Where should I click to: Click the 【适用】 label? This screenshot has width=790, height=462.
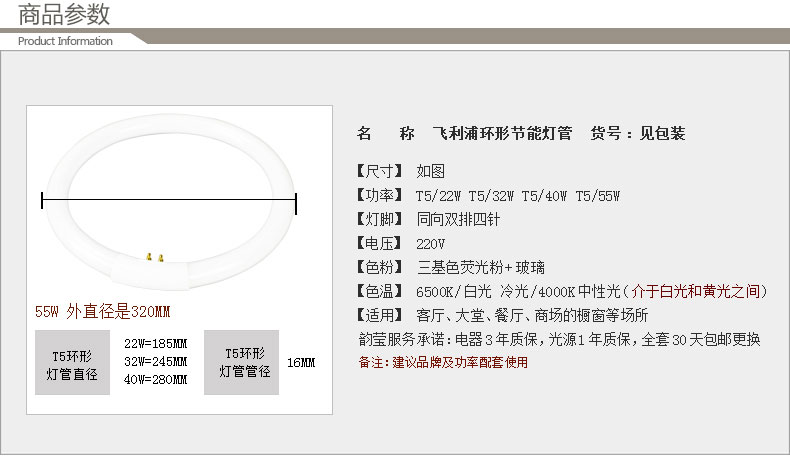379,315
